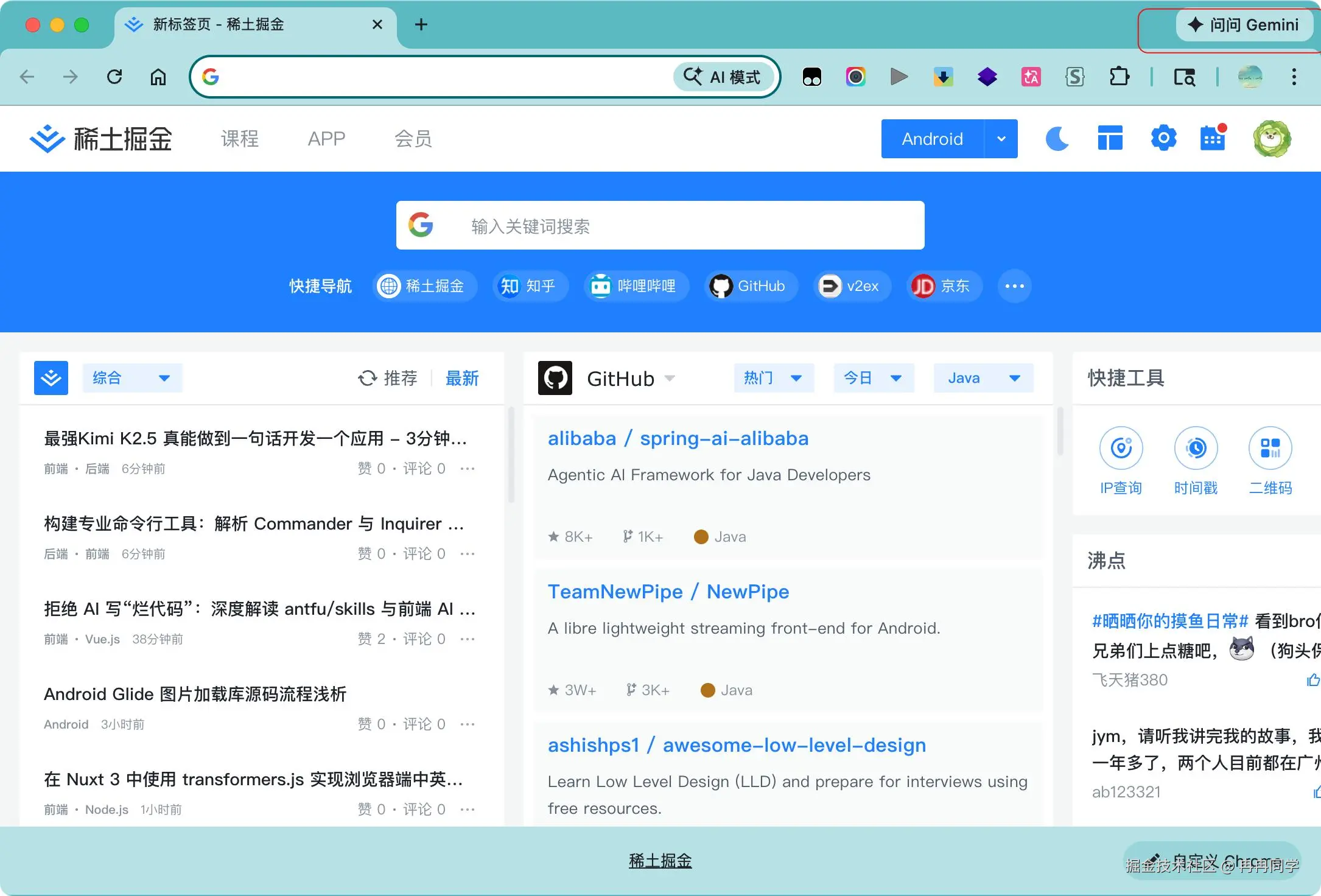Click the IP查询 tool icon
Screen dimensions: 1321x896
(1121, 449)
